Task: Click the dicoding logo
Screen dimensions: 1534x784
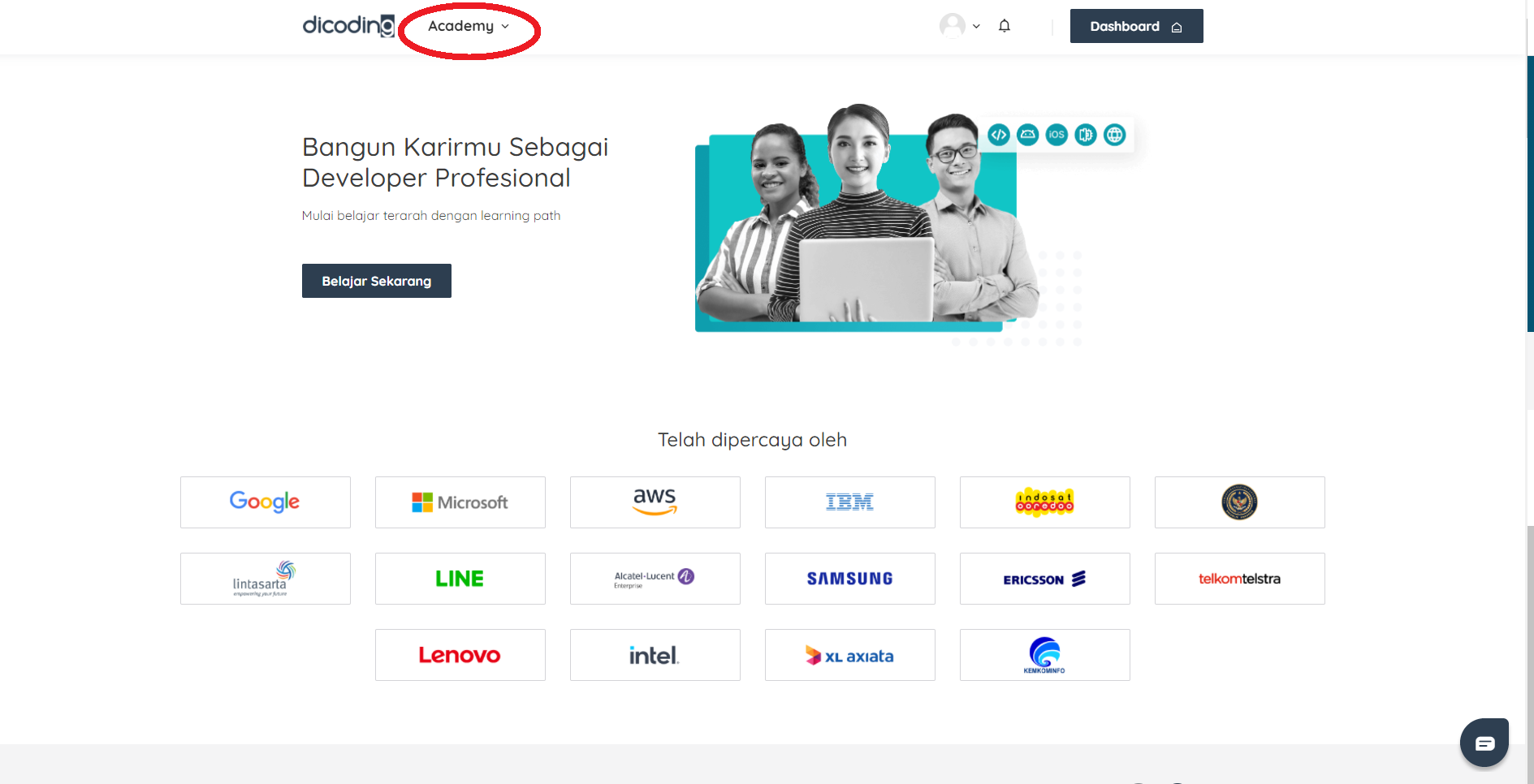Action: 348,24
